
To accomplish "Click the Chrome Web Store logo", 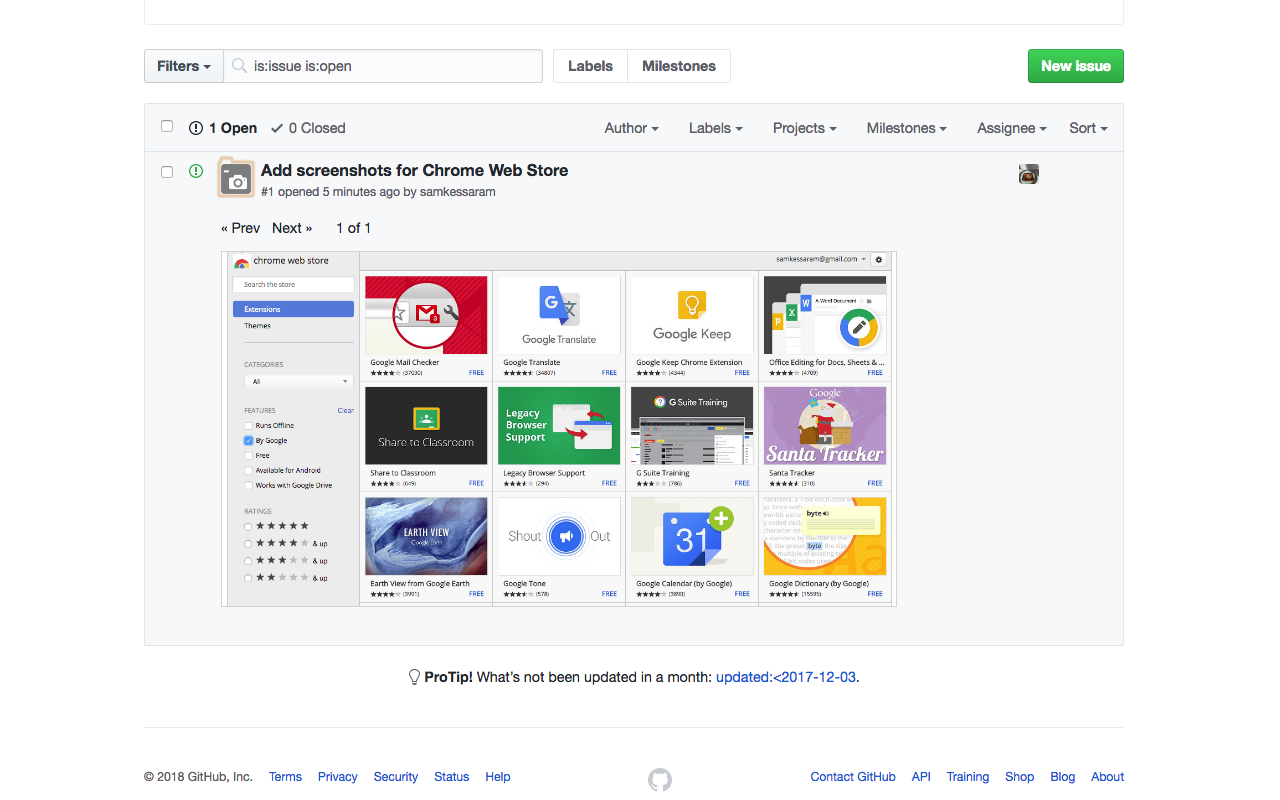I will click(241, 262).
